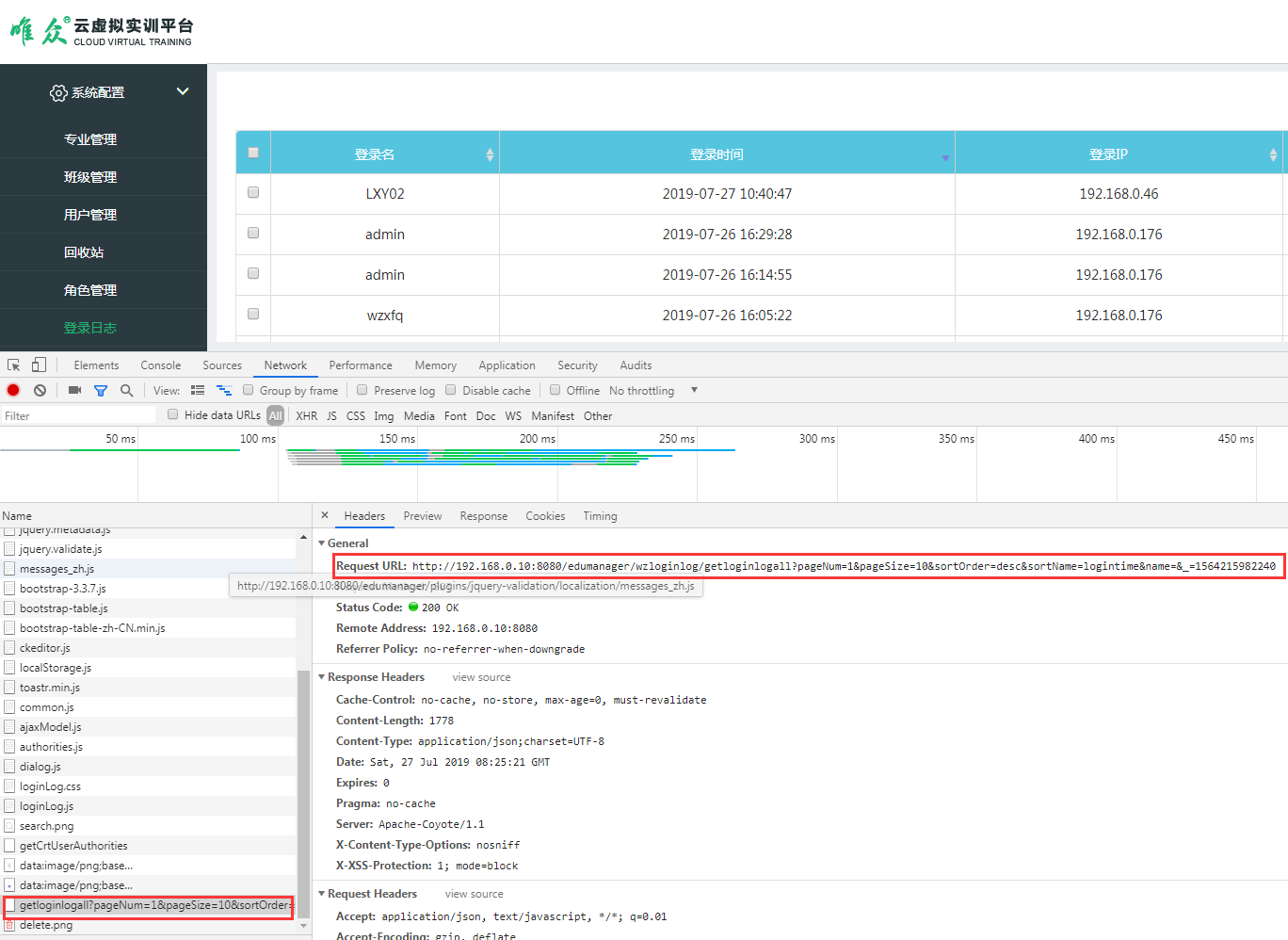
Task: Toggle the network filter funnel icon
Action: (101, 391)
